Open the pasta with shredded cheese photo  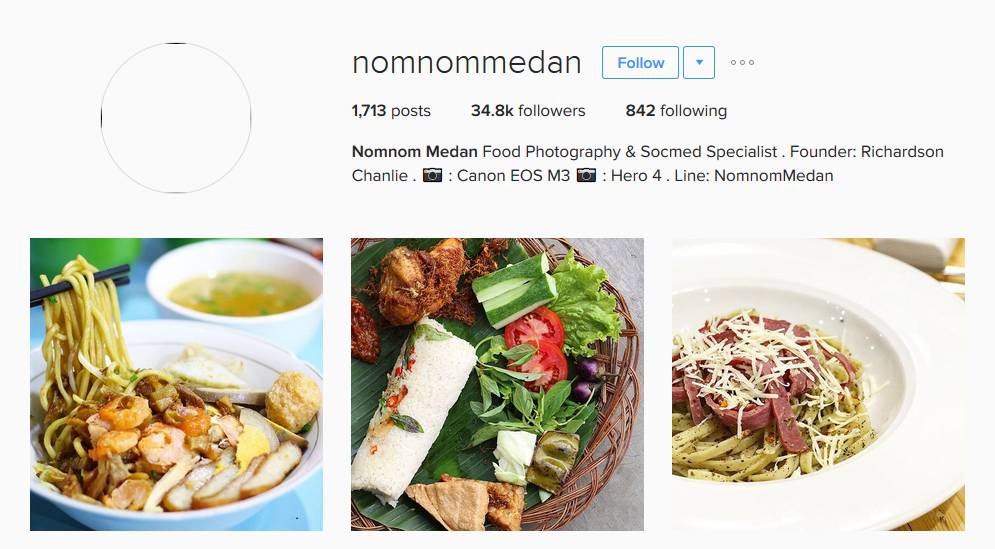819,385
